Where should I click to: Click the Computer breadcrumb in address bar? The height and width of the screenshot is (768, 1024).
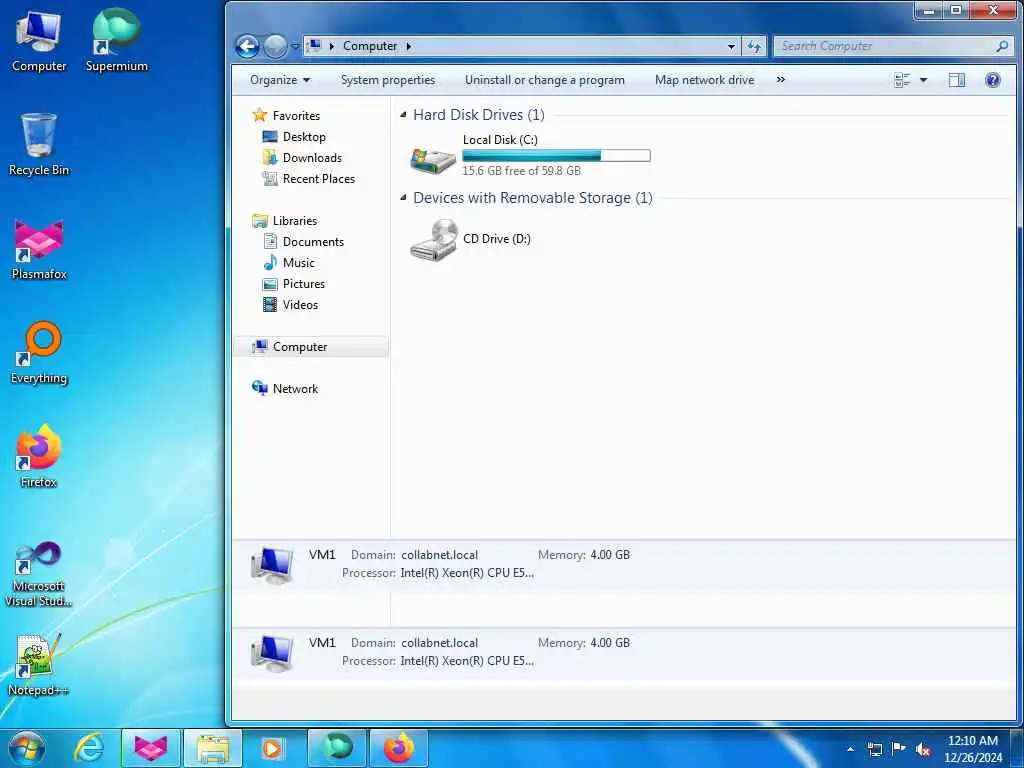370,46
